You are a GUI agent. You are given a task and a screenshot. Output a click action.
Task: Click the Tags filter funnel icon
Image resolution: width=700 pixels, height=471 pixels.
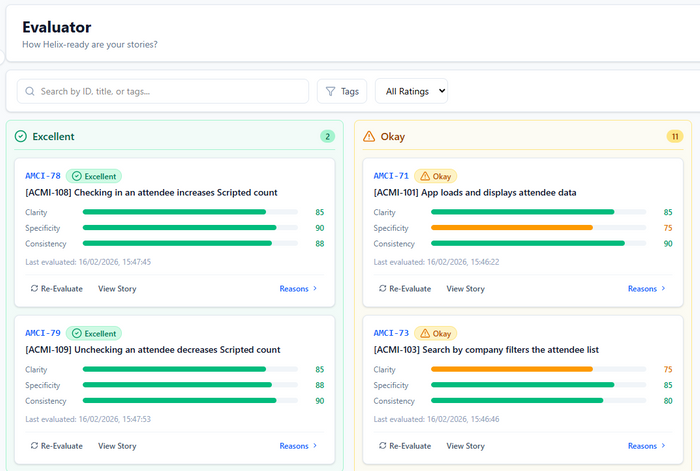pyautogui.click(x=331, y=92)
